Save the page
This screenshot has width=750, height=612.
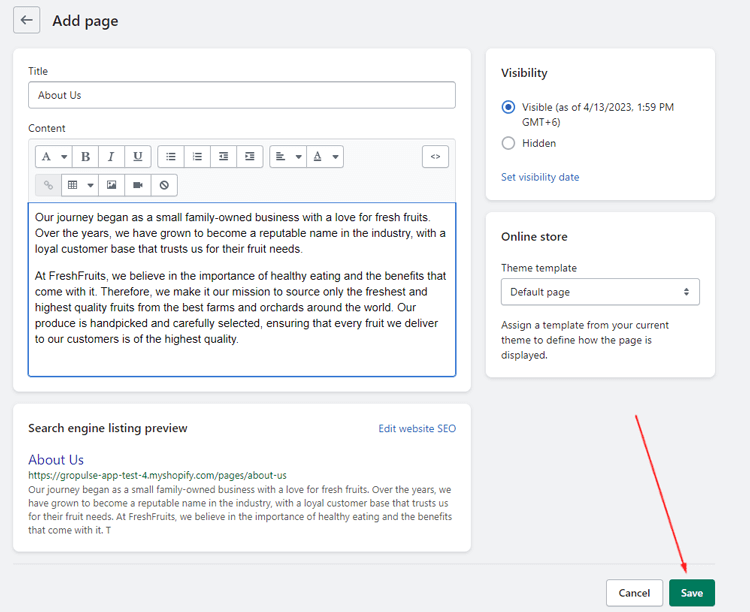[692, 593]
